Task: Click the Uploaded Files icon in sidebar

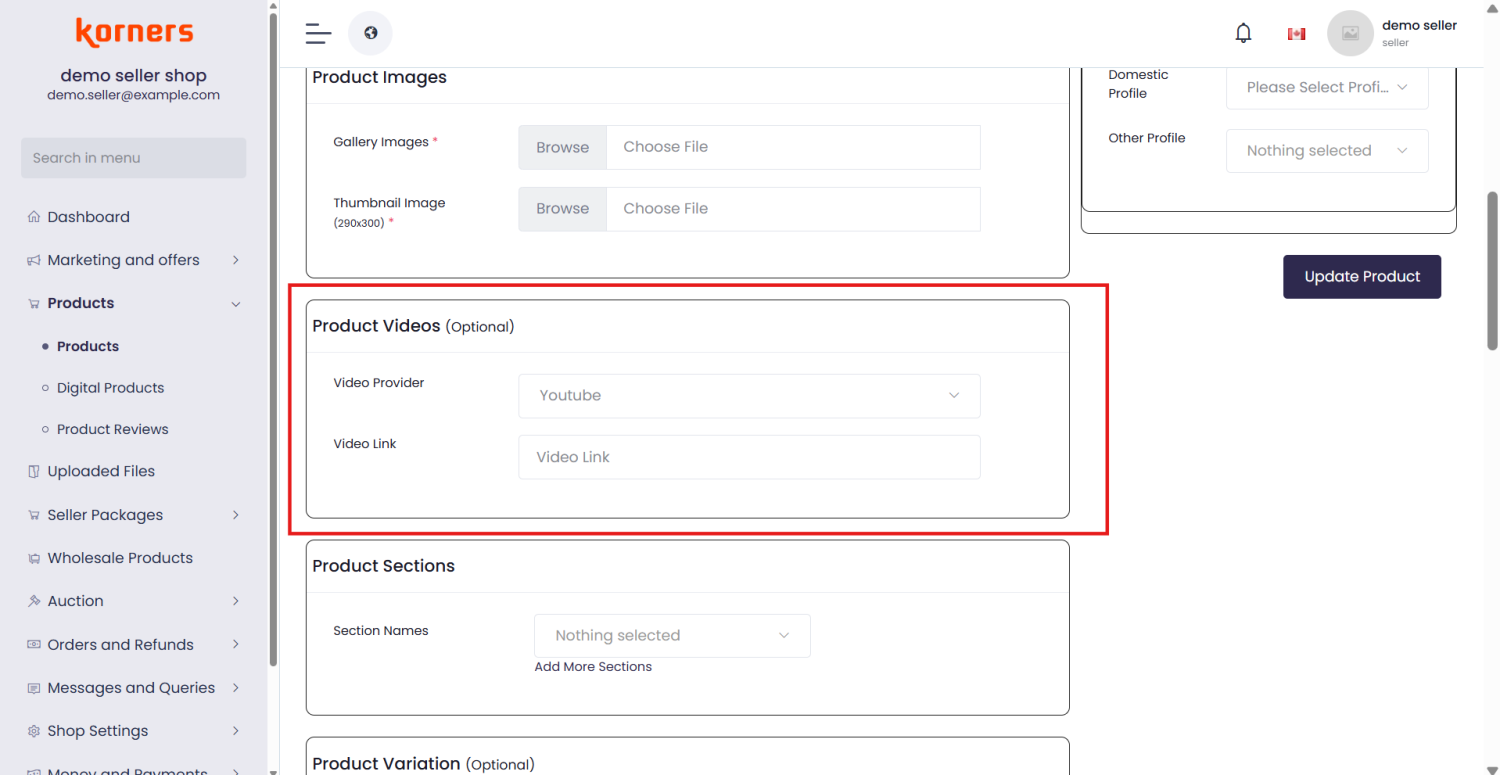Action: point(34,471)
